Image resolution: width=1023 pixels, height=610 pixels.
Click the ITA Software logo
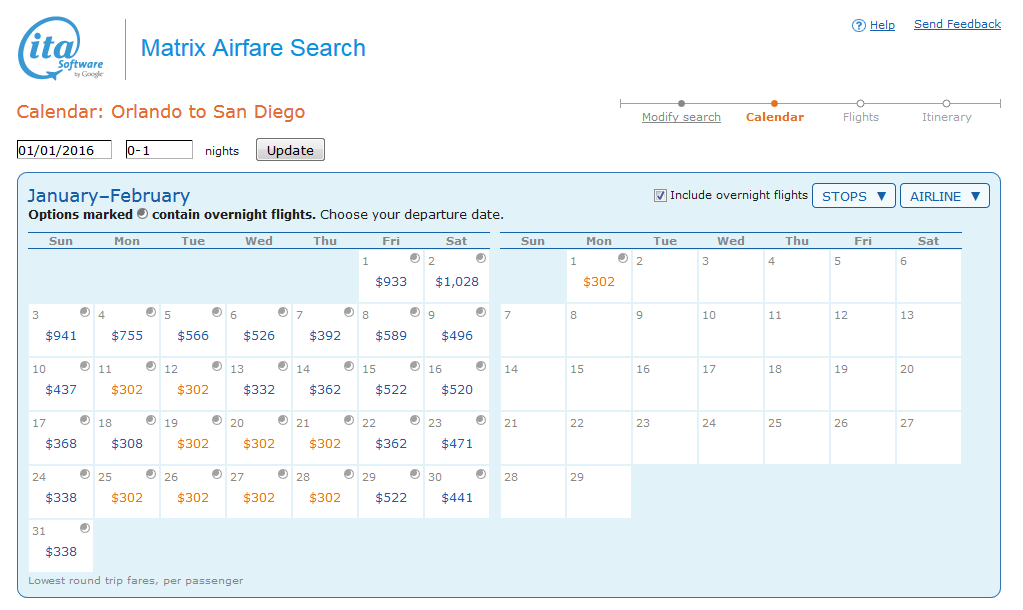coord(62,50)
